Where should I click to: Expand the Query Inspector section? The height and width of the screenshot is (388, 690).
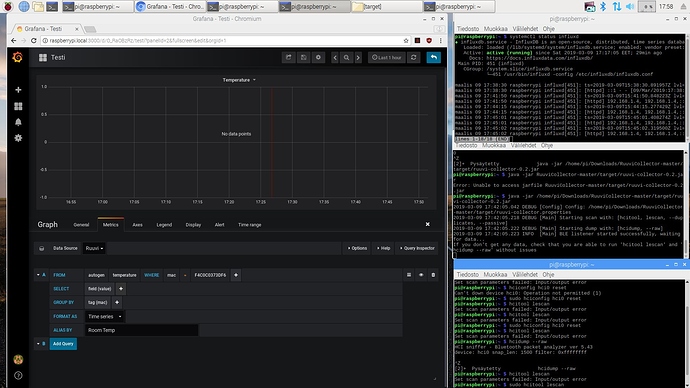click(x=417, y=248)
